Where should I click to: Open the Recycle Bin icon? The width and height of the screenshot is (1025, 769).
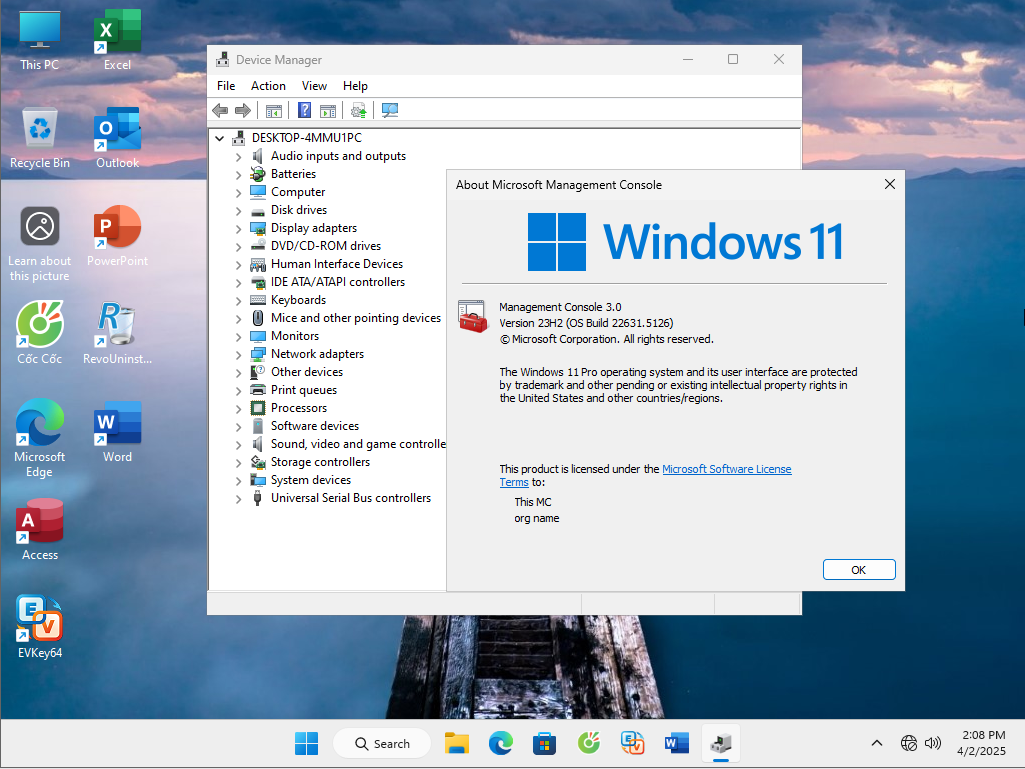coord(40,138)
